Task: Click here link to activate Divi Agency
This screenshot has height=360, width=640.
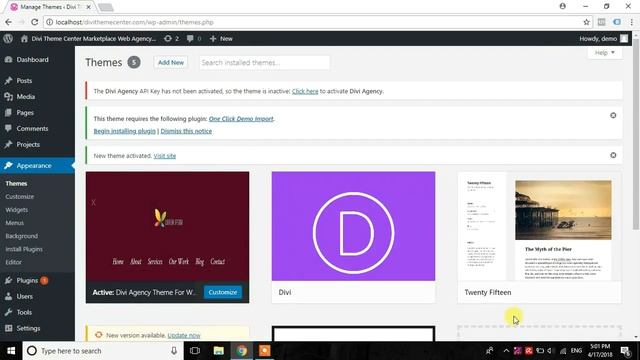Action: (x=305, y=91)
